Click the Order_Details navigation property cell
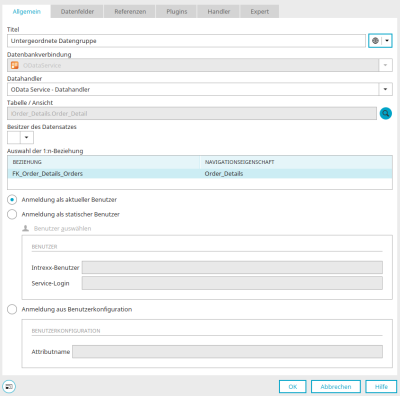Image resolution: width=400 pixels, height=396 pixels. 296,174
